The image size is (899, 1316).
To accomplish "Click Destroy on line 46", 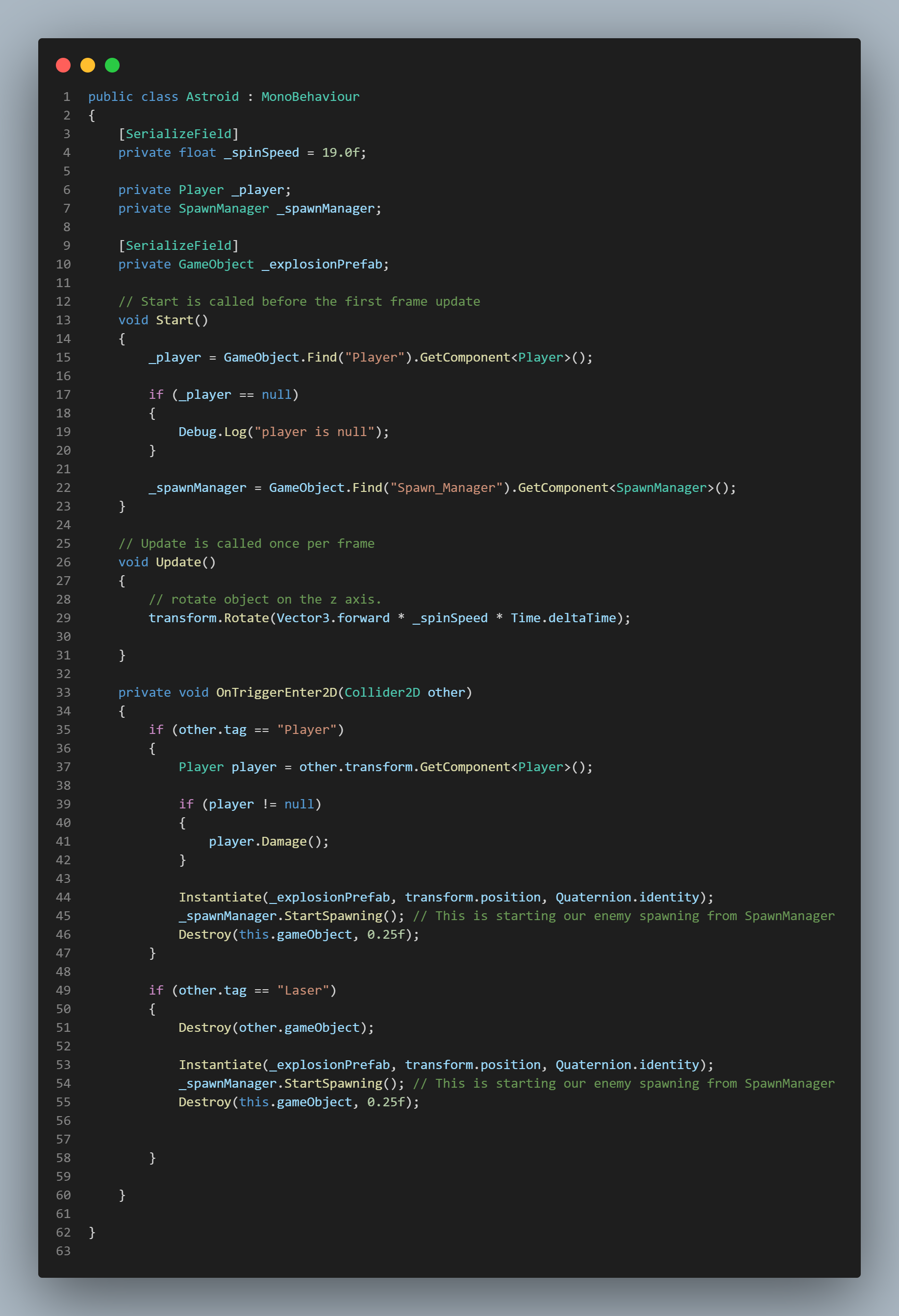I will tap(205, 935).
